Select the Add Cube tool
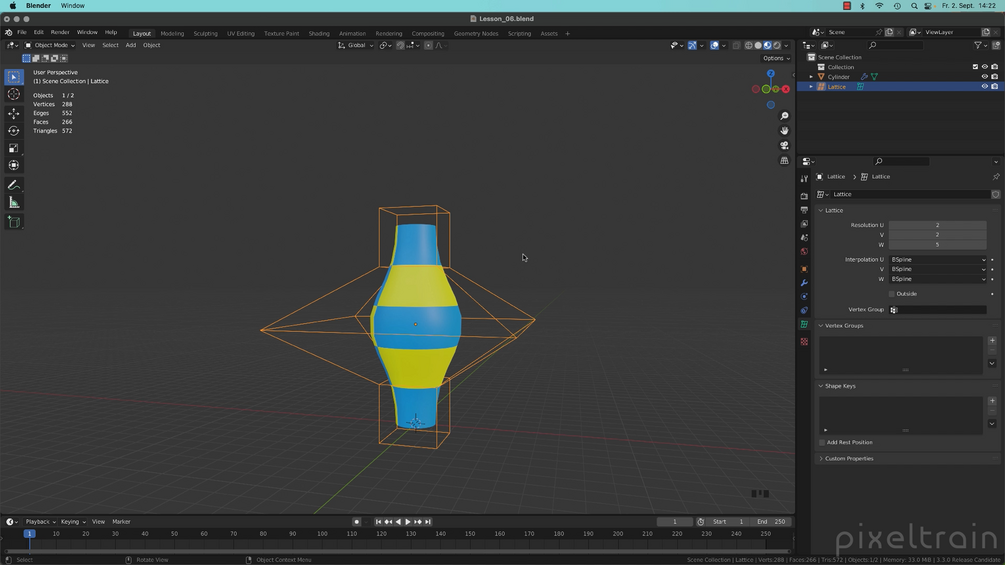 (x=13, y=222)
